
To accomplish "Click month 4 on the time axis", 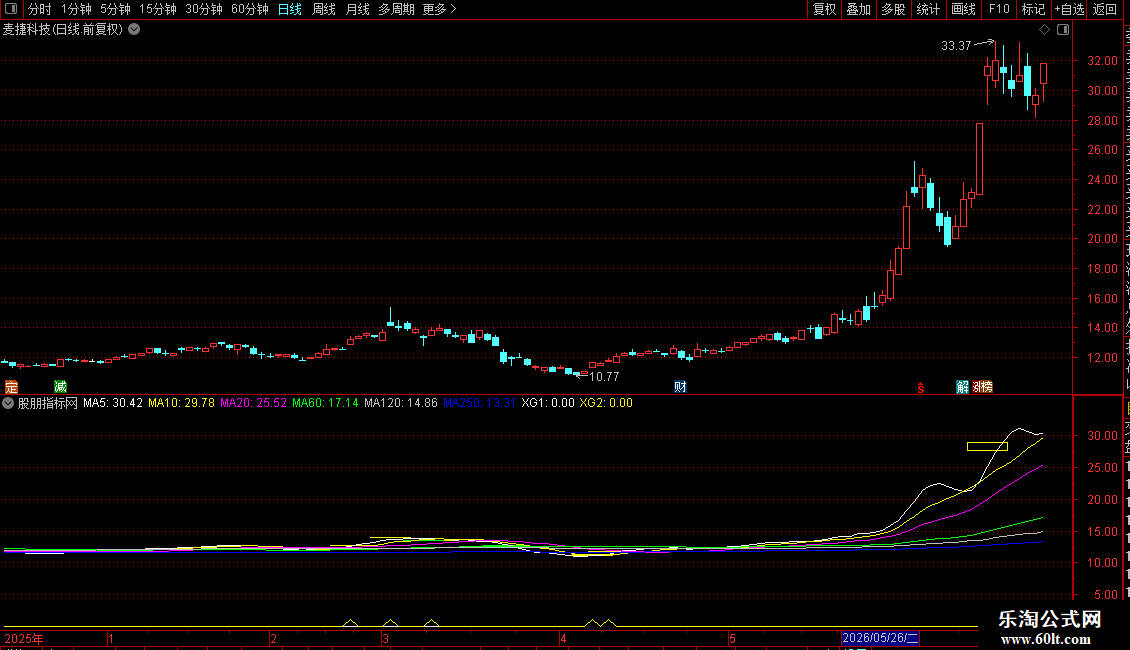I will click(563, 638).
